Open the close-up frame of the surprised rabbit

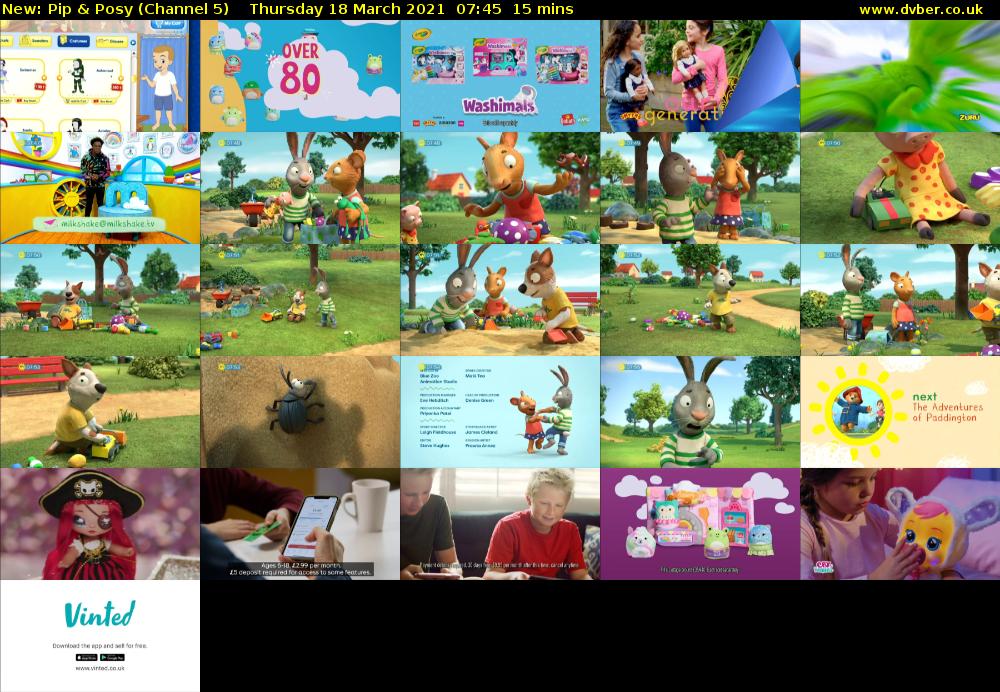[700, 412]
